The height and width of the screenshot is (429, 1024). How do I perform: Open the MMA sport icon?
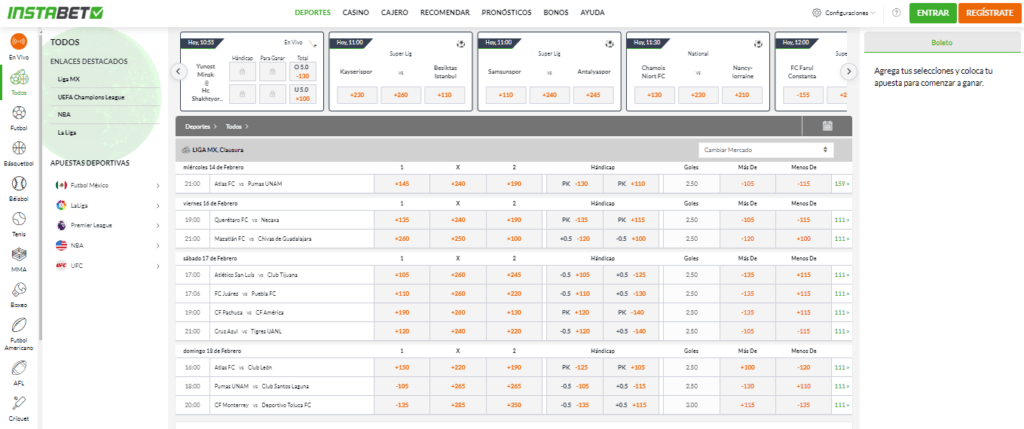point(18,256)
